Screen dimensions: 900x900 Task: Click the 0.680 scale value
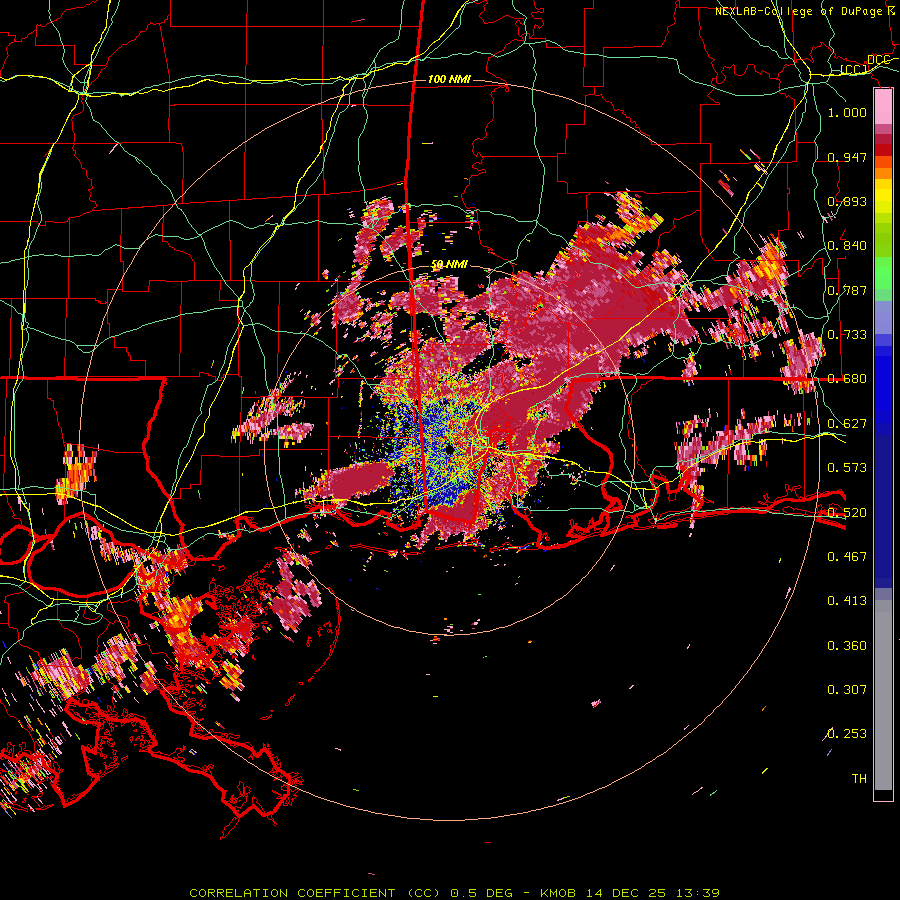847,379
